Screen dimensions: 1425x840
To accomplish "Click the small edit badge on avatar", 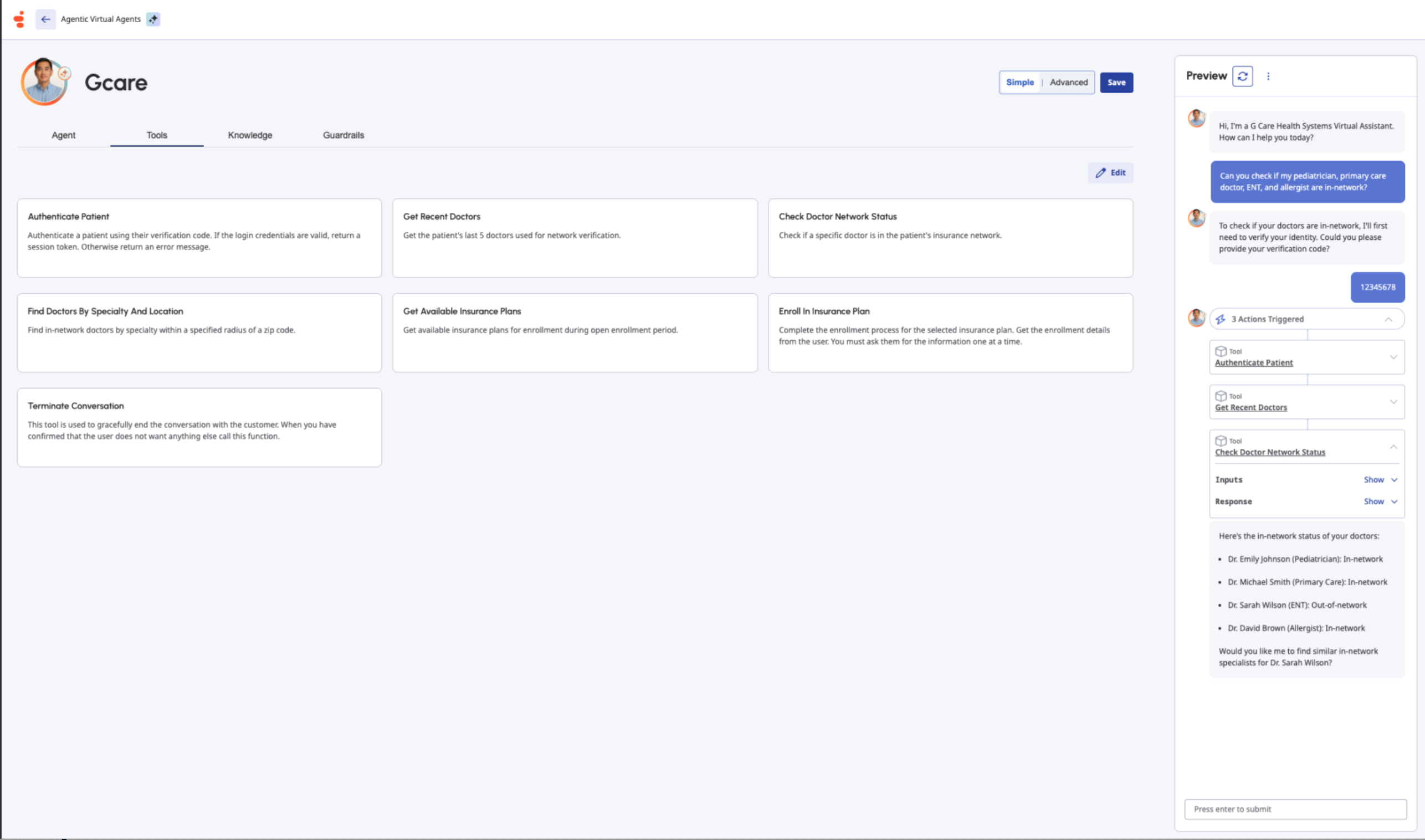I will tap(64, 73).
